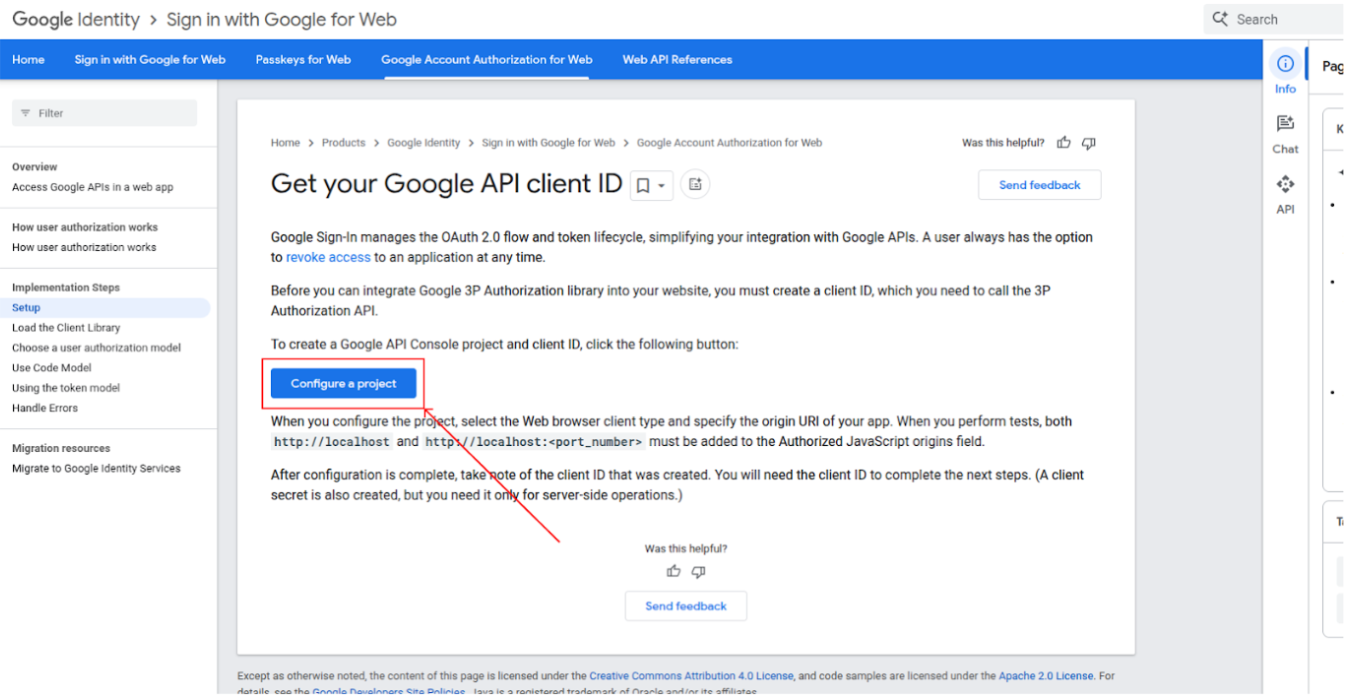Open 'How user authorization works' sidebar link
Viewport: 1346px width, 696px height.
(x=84, y=247)
